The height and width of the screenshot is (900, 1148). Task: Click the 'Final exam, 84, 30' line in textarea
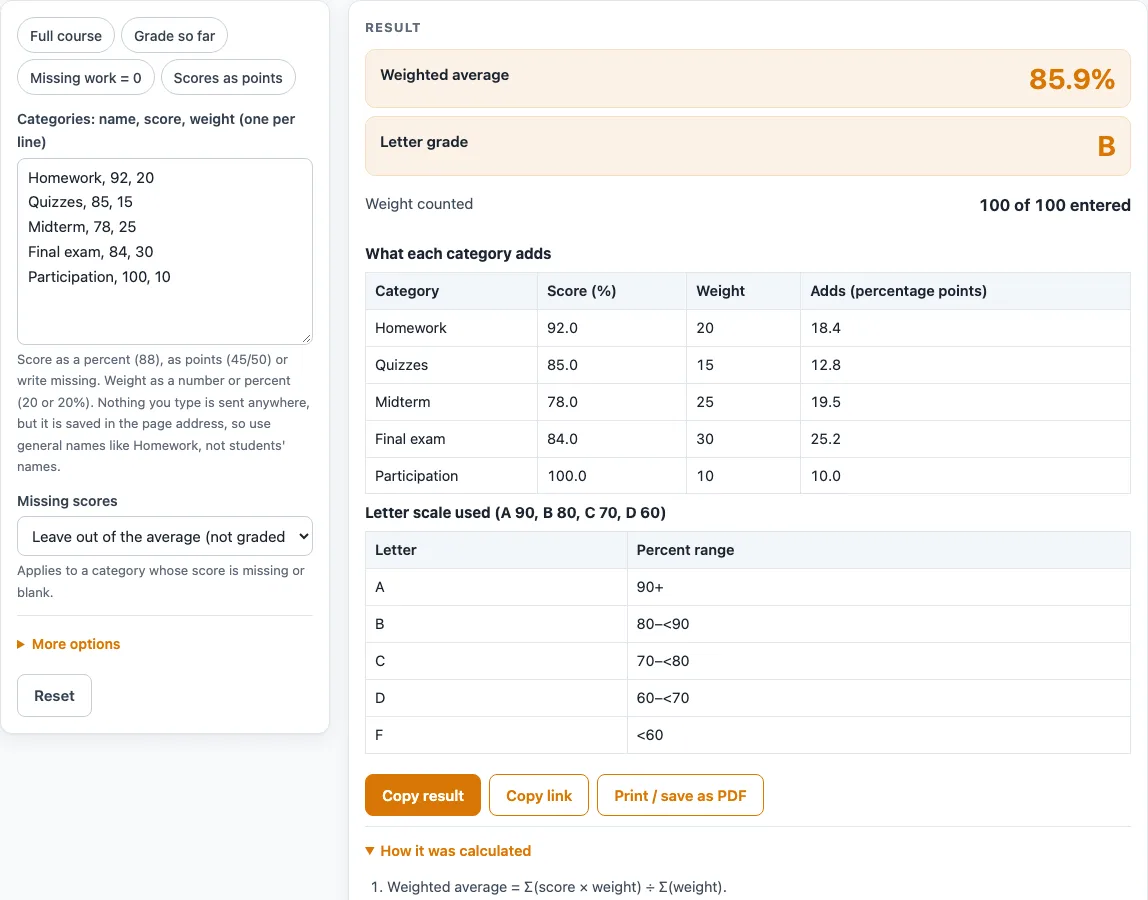point(91,252)
